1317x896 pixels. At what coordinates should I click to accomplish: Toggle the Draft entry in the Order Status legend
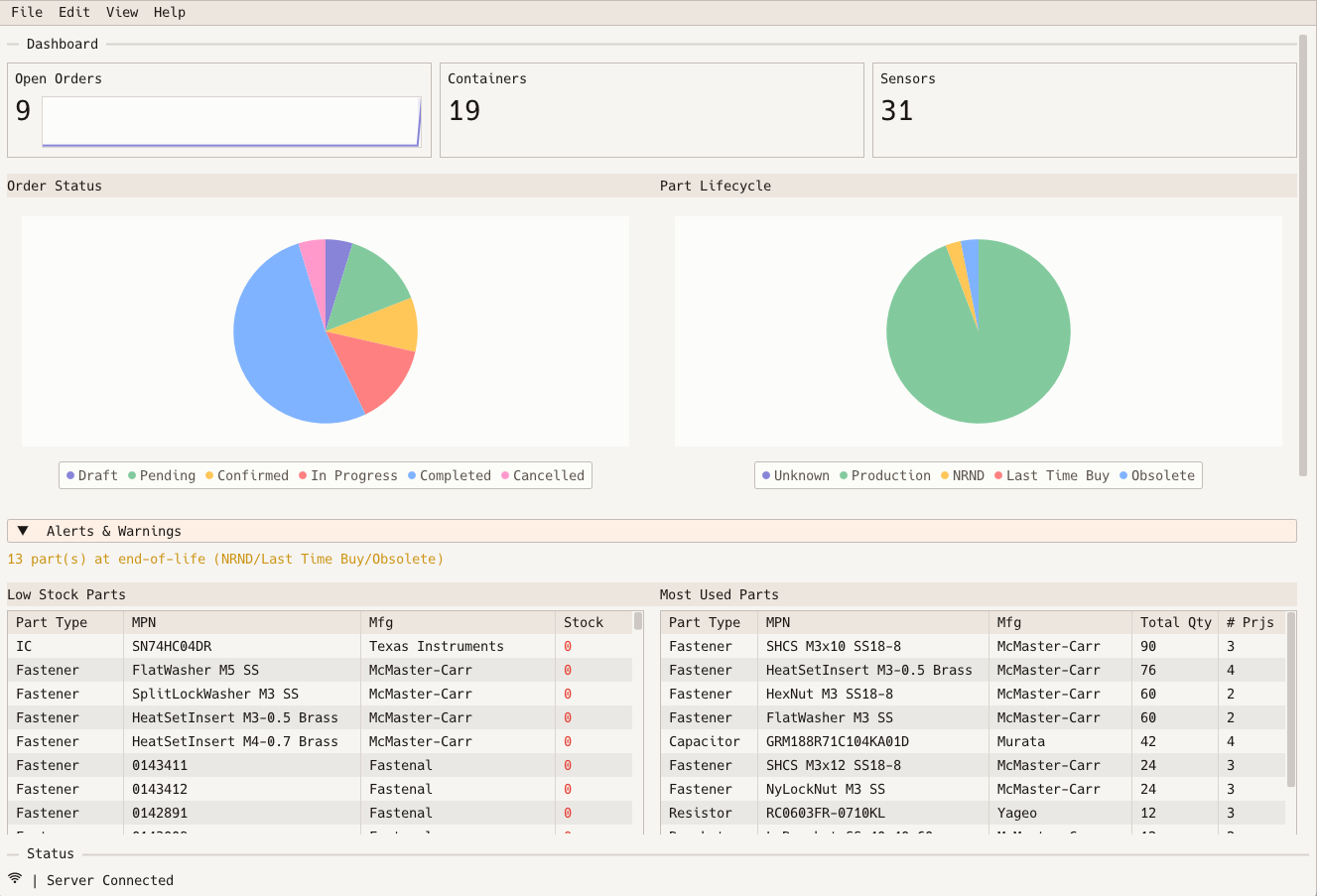tap(92, 475)
